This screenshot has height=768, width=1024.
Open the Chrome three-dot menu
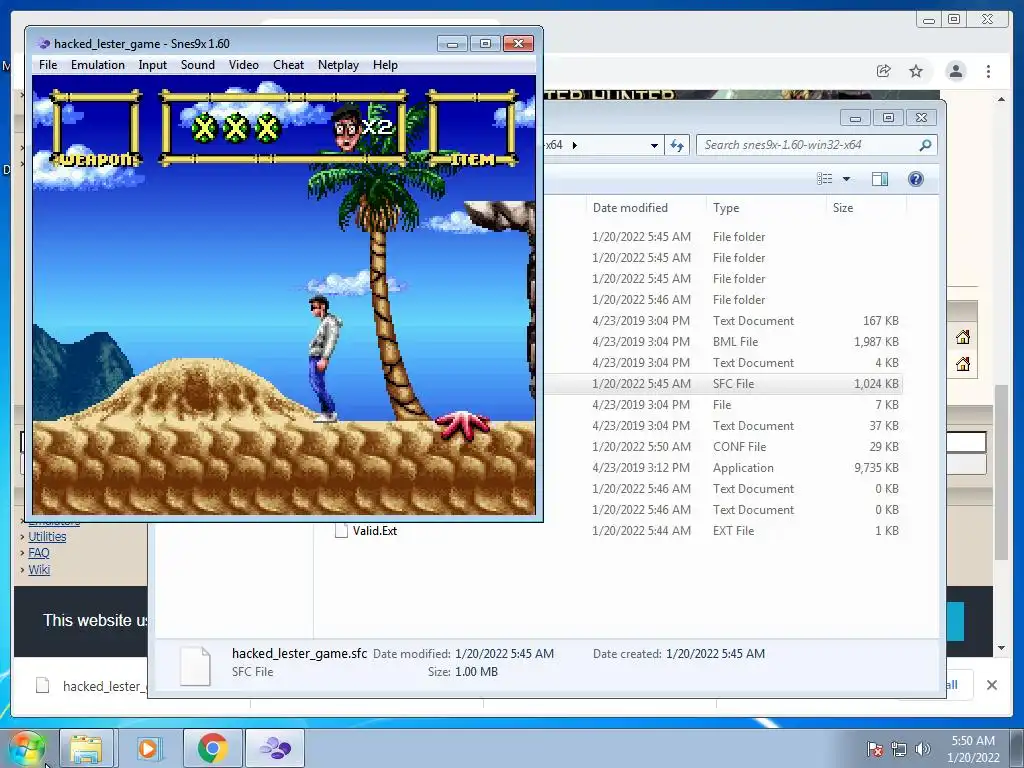(988, 71)
